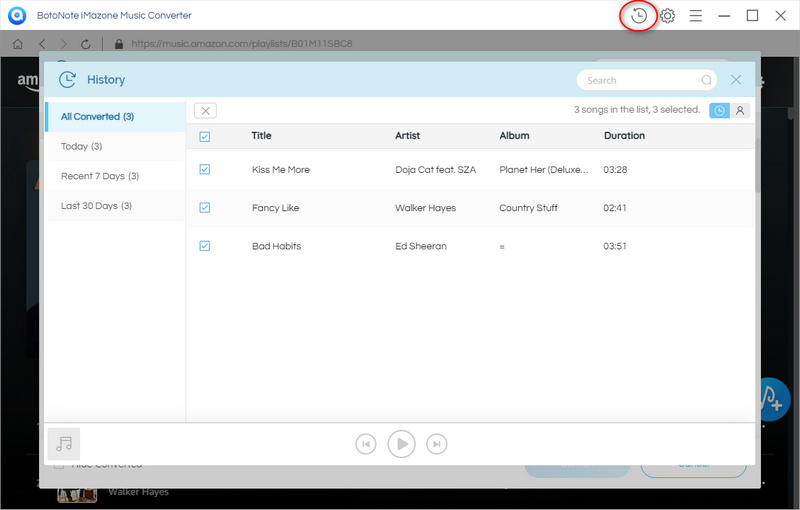Switch to sort-by-artist view icon
This screenshot has width=800, height=510.
coord(740,111)
